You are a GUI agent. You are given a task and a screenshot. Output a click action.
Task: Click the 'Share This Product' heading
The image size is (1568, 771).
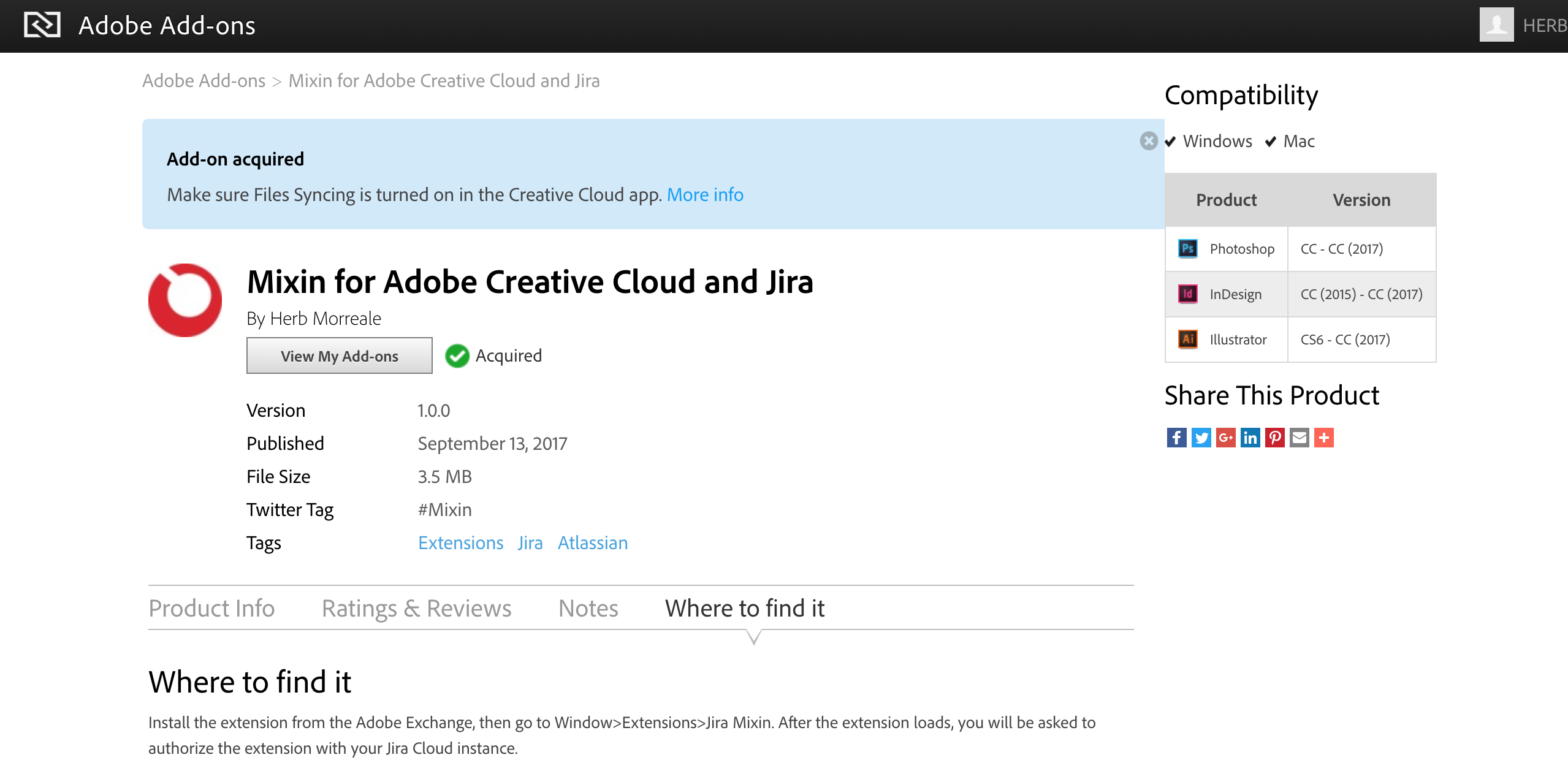1272,395
